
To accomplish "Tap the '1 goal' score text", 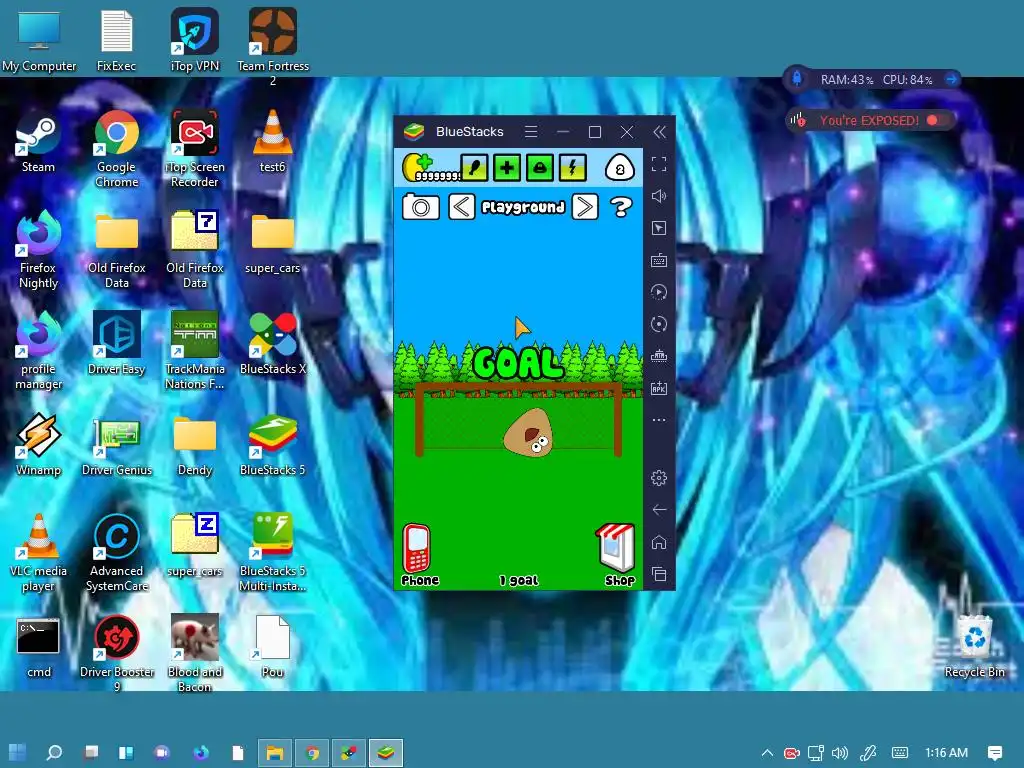I will tap(519, 580).
